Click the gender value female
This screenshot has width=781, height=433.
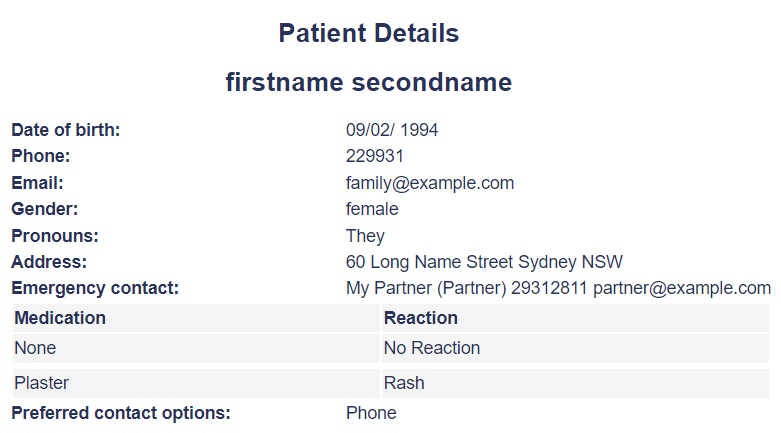pos(372,209)
